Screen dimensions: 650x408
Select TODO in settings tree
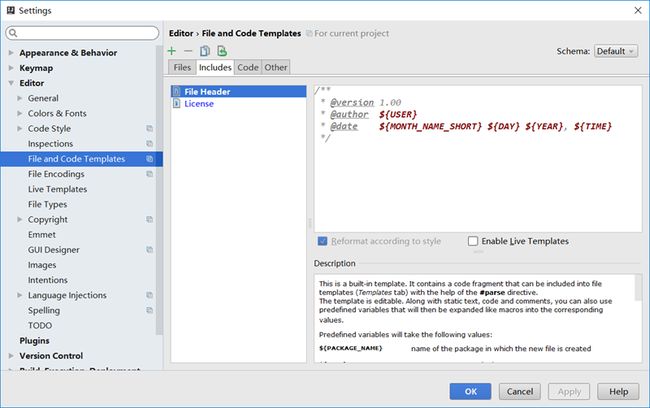40,325
